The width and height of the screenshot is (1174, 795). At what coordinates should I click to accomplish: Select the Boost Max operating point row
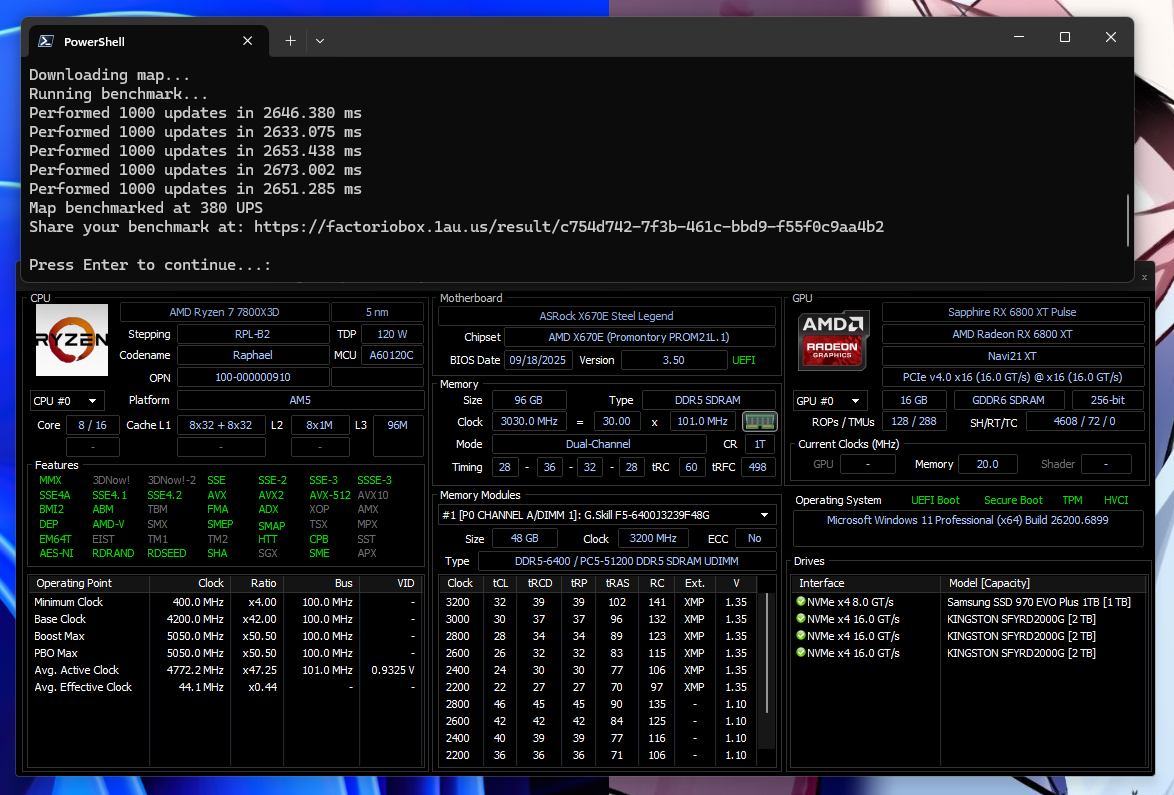[x=225, y=636]
